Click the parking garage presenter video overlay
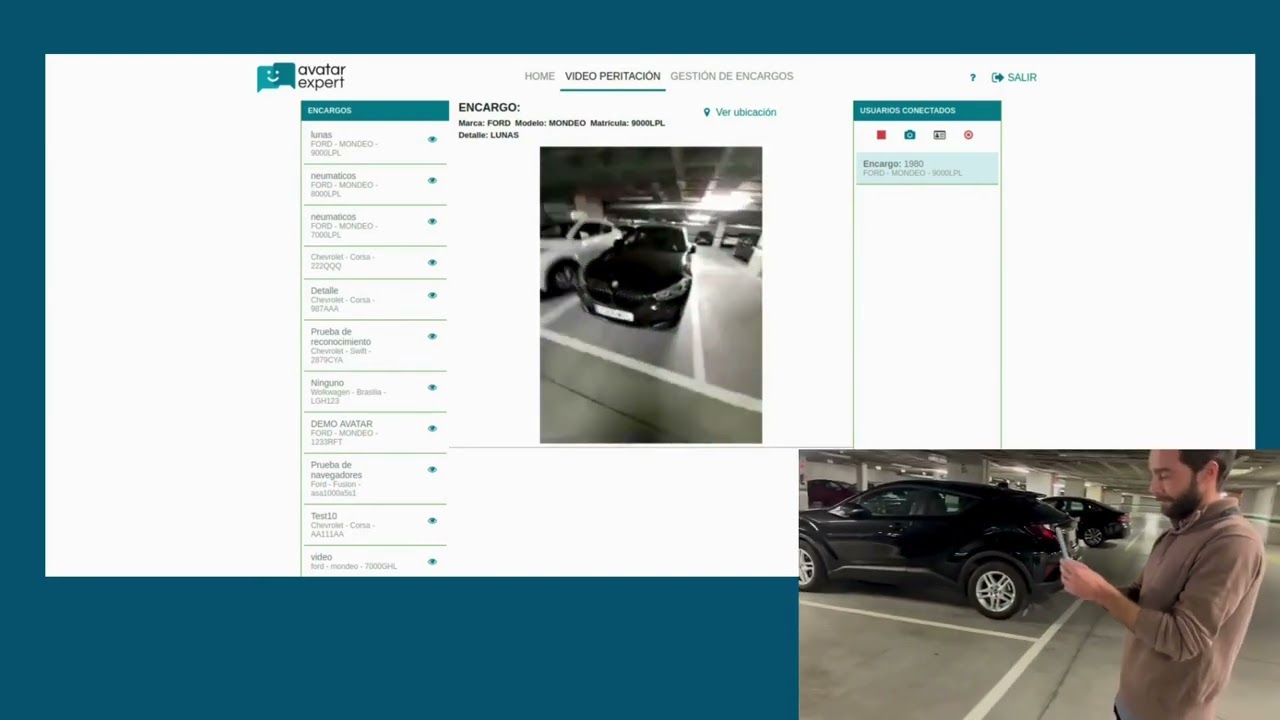This screenshot has height=720, width=1280. (x=1039, y=585)
